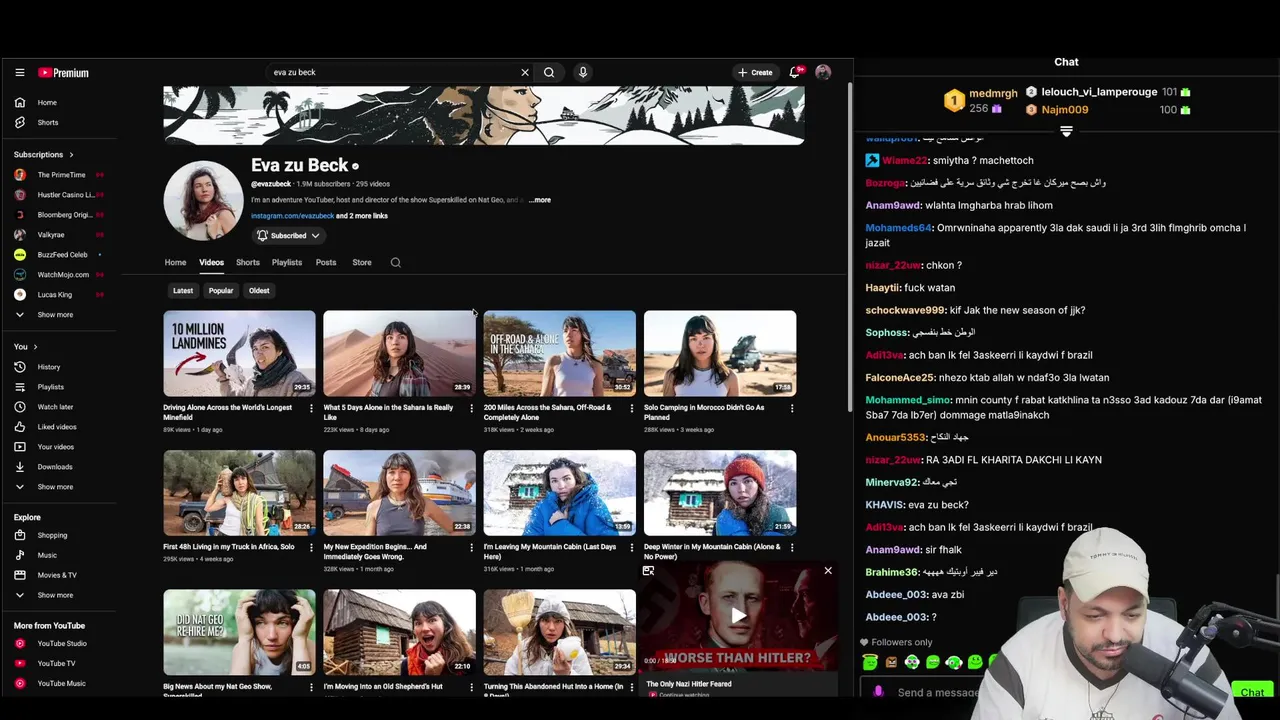Open Watch later in the sidebar

click(x=55, y=407)
